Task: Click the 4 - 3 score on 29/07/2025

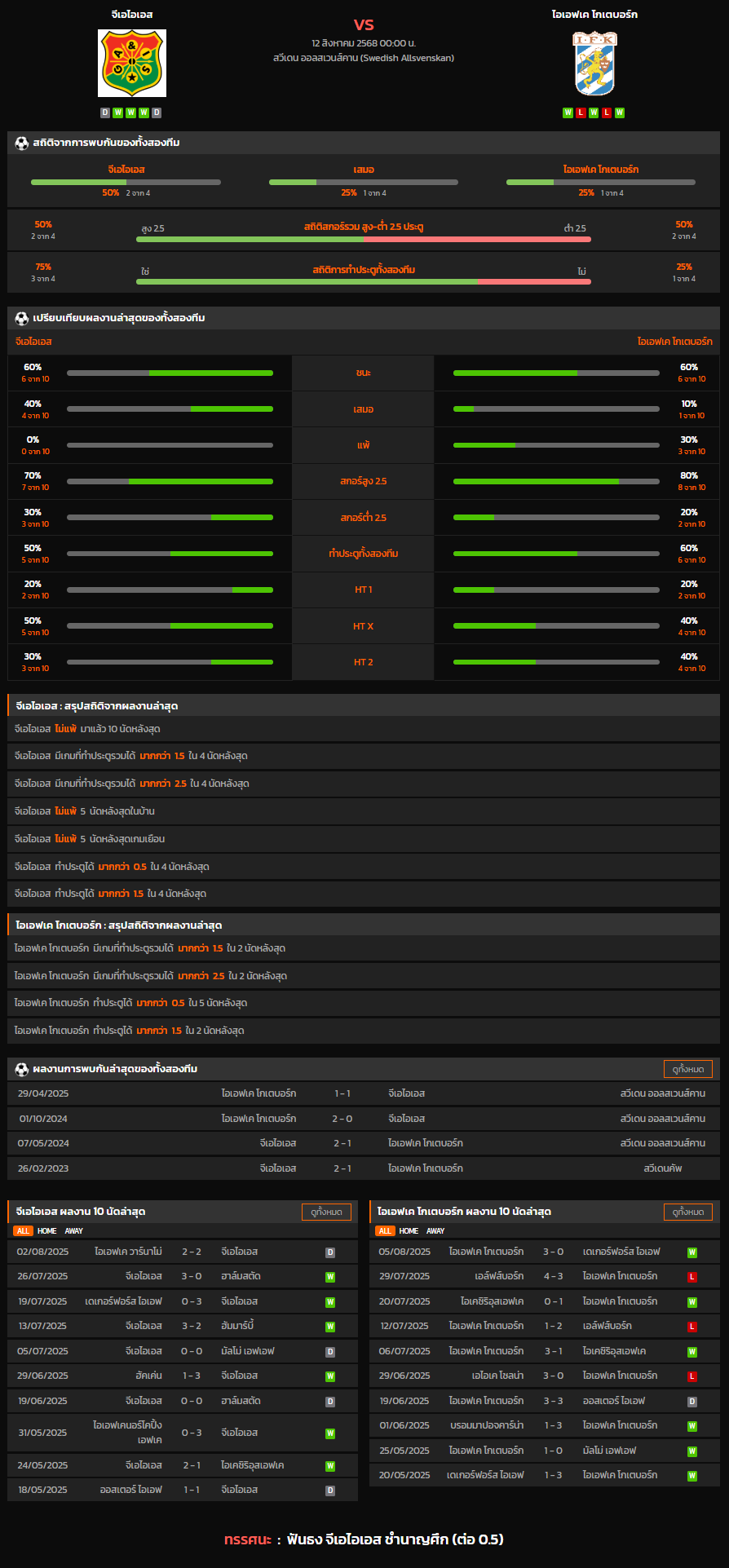Action: click(x=553, y=1277)
